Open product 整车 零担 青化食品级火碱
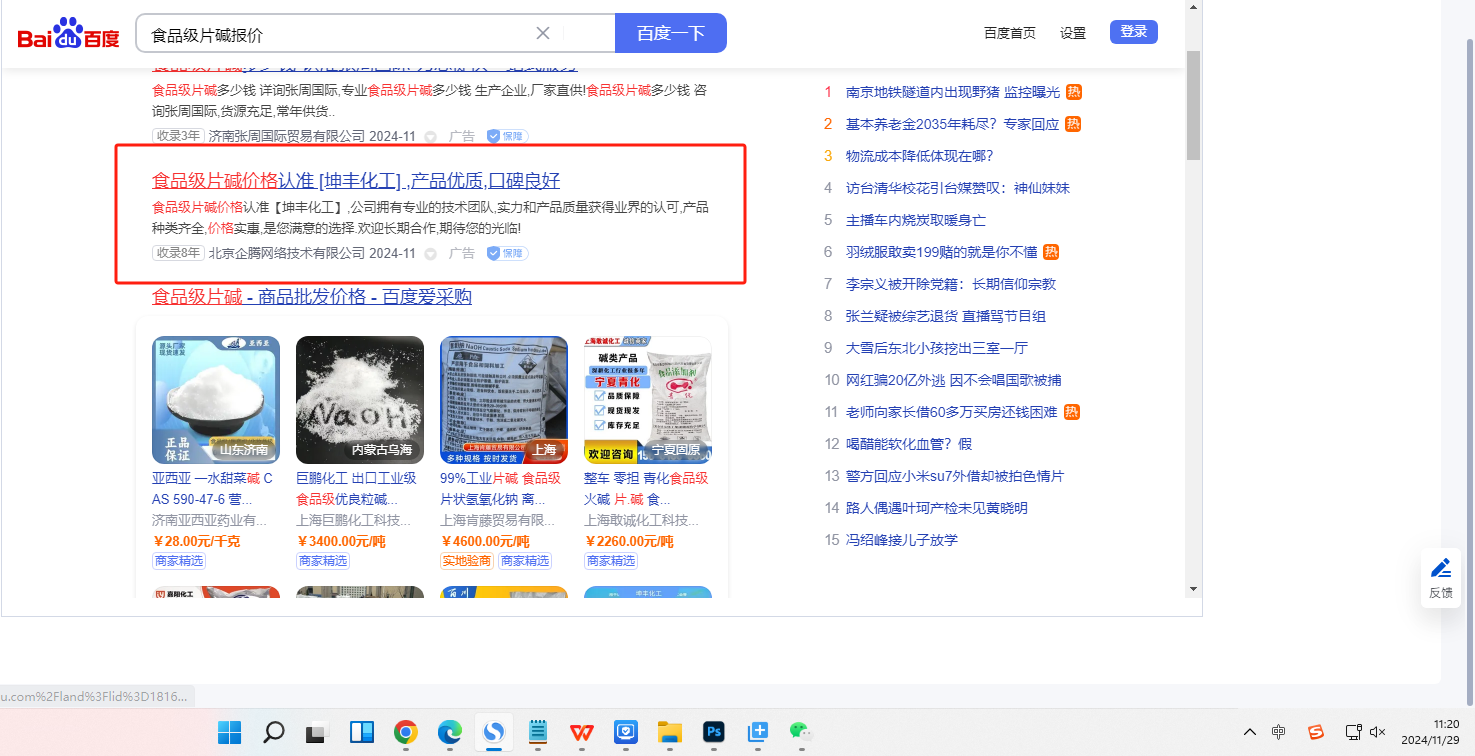The height and width of the screenshot is (756, 1475). click(646, 489)
